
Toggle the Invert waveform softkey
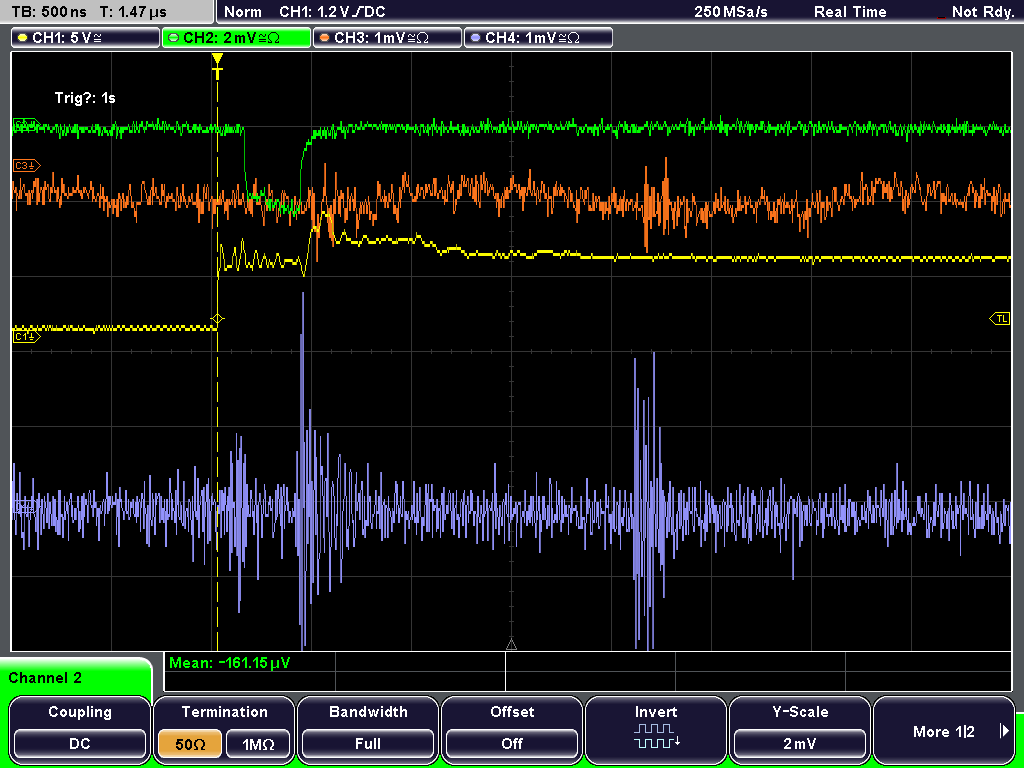[x=656, y=729]
